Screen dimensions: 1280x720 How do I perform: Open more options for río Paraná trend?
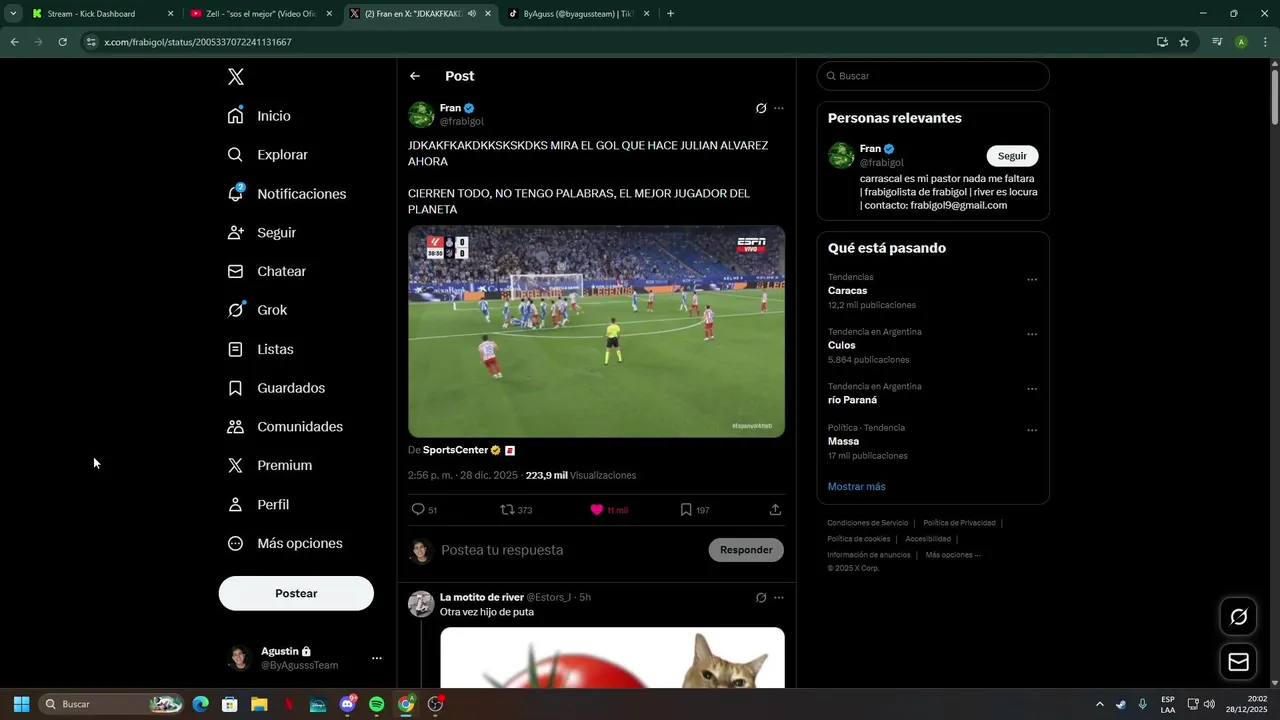1032,389
